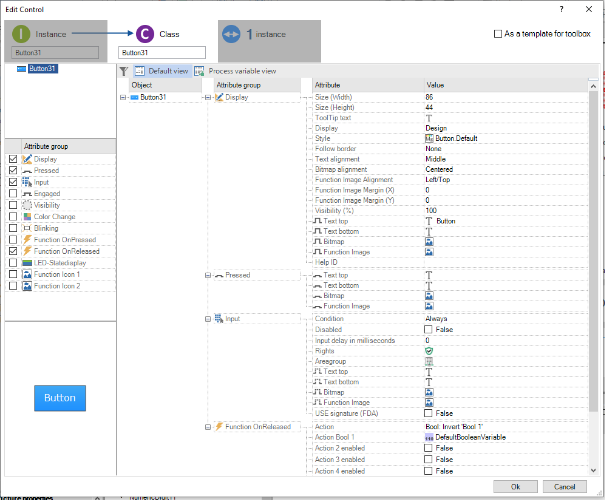Click the Function OnReleased lightning icon in tree
Viewport: 605px width, 501px height.
[219, 427]
